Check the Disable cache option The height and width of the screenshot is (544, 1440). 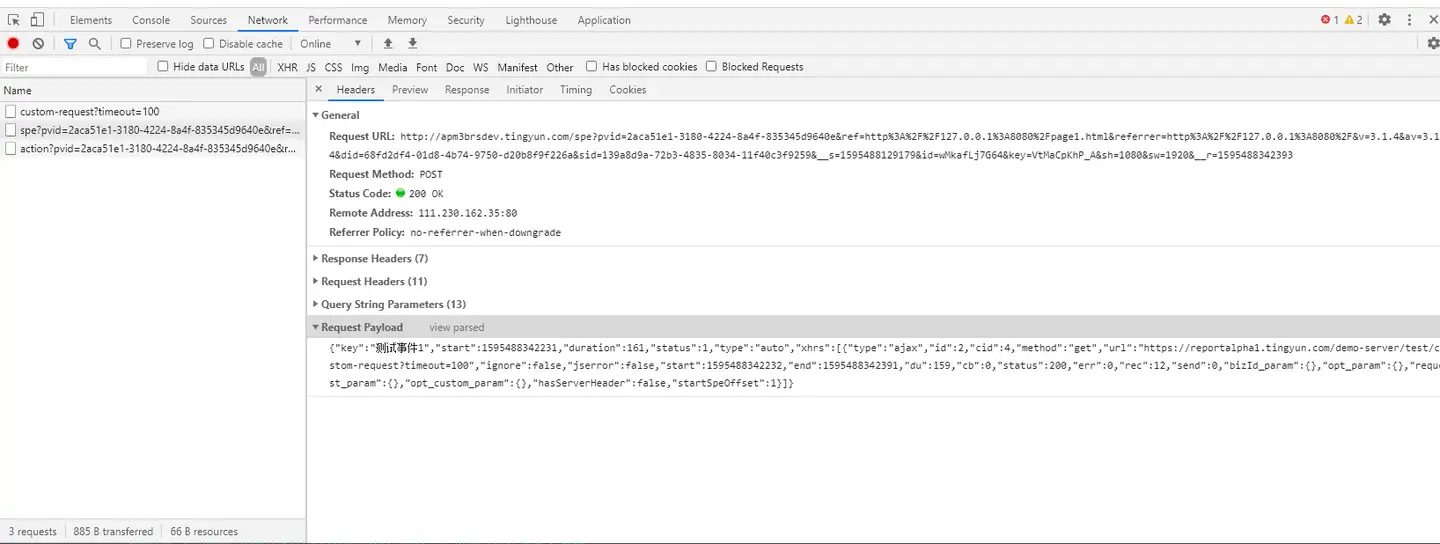(x=209, y=44)
